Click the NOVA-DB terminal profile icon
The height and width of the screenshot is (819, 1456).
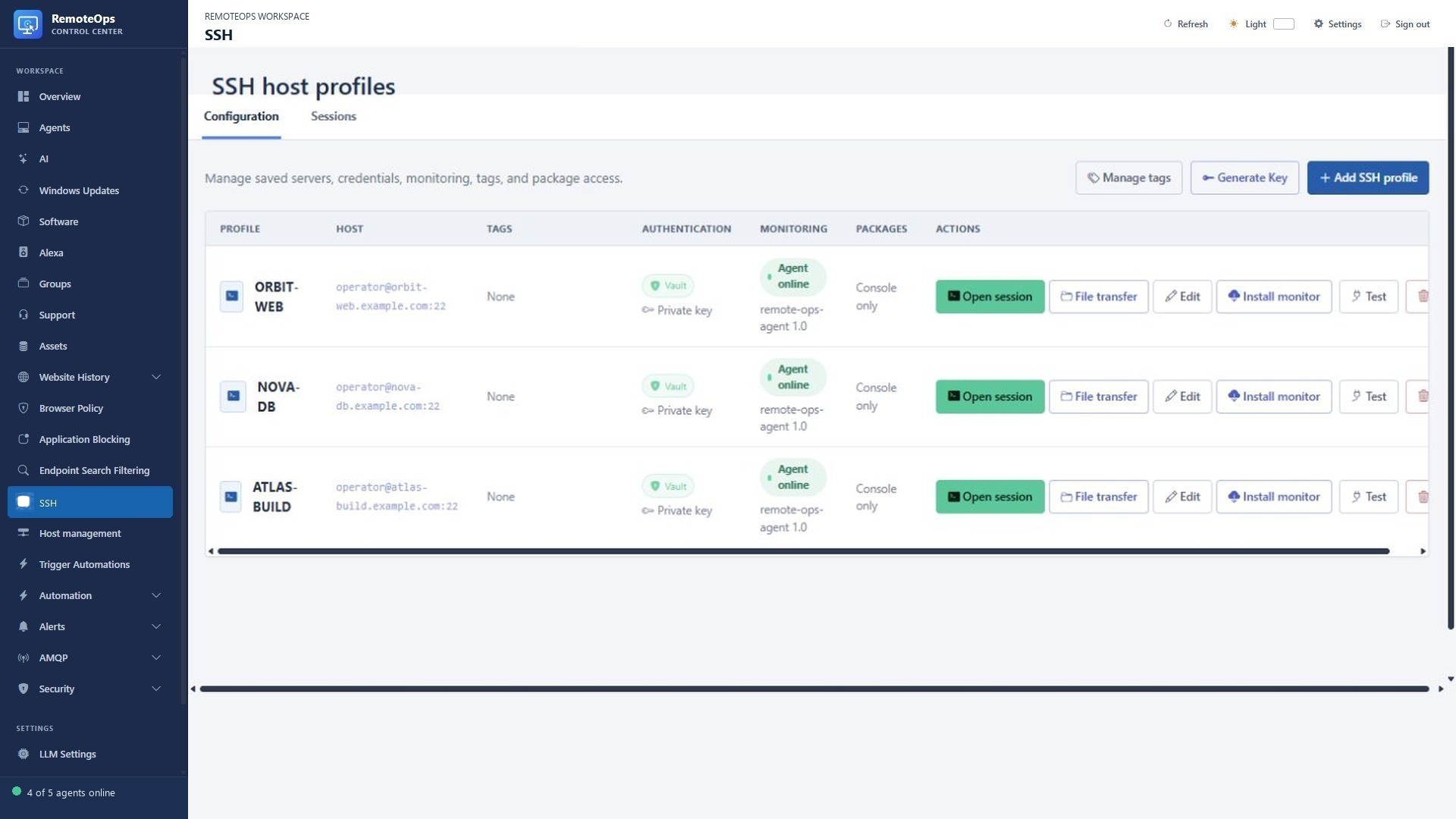[233, 397]
